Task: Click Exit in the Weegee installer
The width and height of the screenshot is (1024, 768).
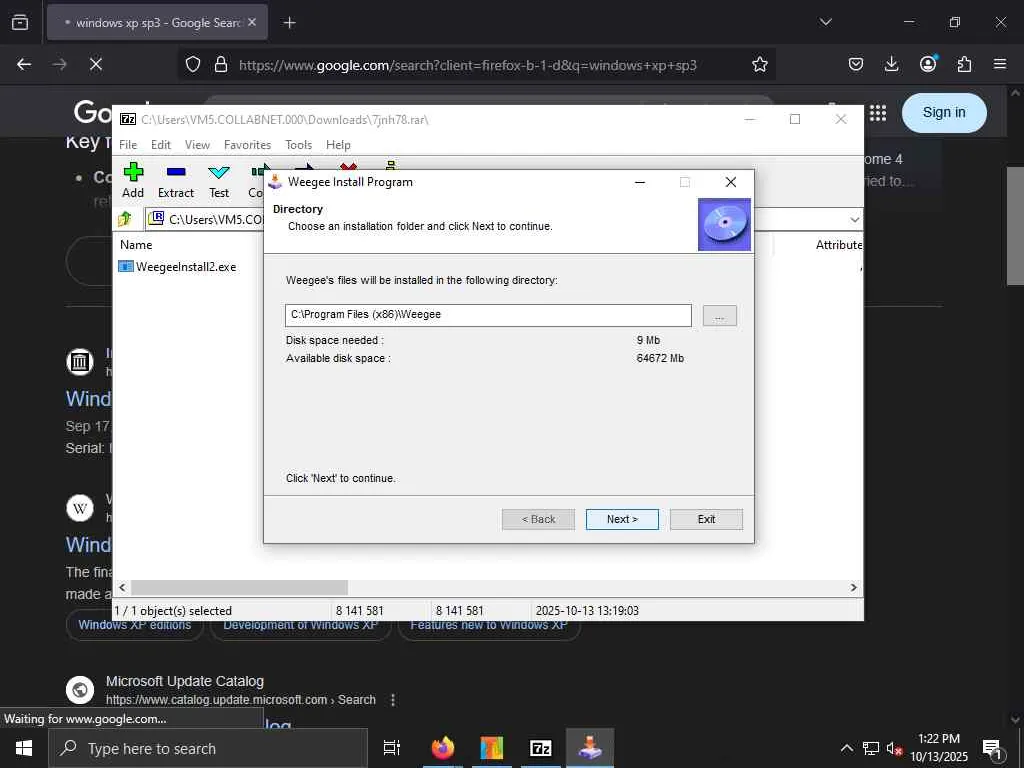Action: click(706, 519)
